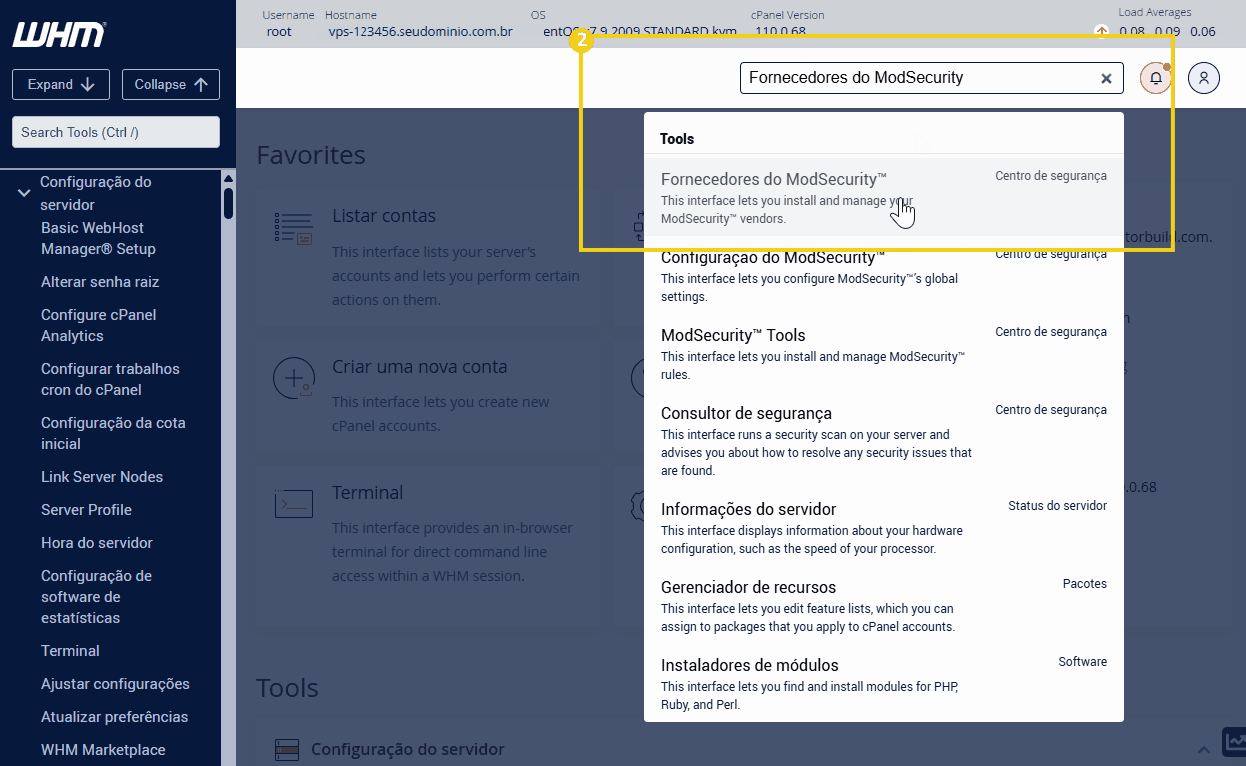Focus the Search Tools sidebar field

tap(116, 132)
